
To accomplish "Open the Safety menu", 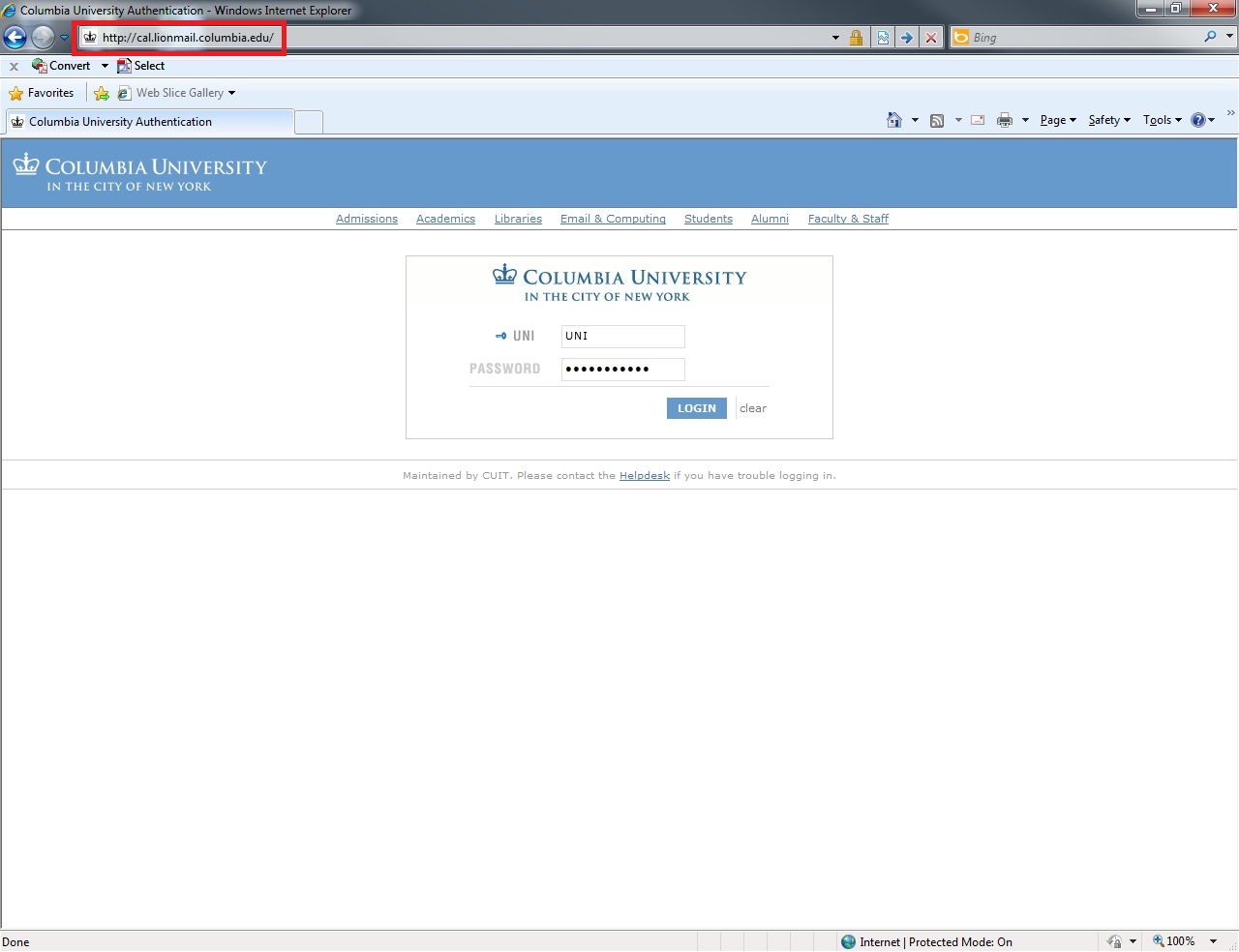I will pos(1109,120).
